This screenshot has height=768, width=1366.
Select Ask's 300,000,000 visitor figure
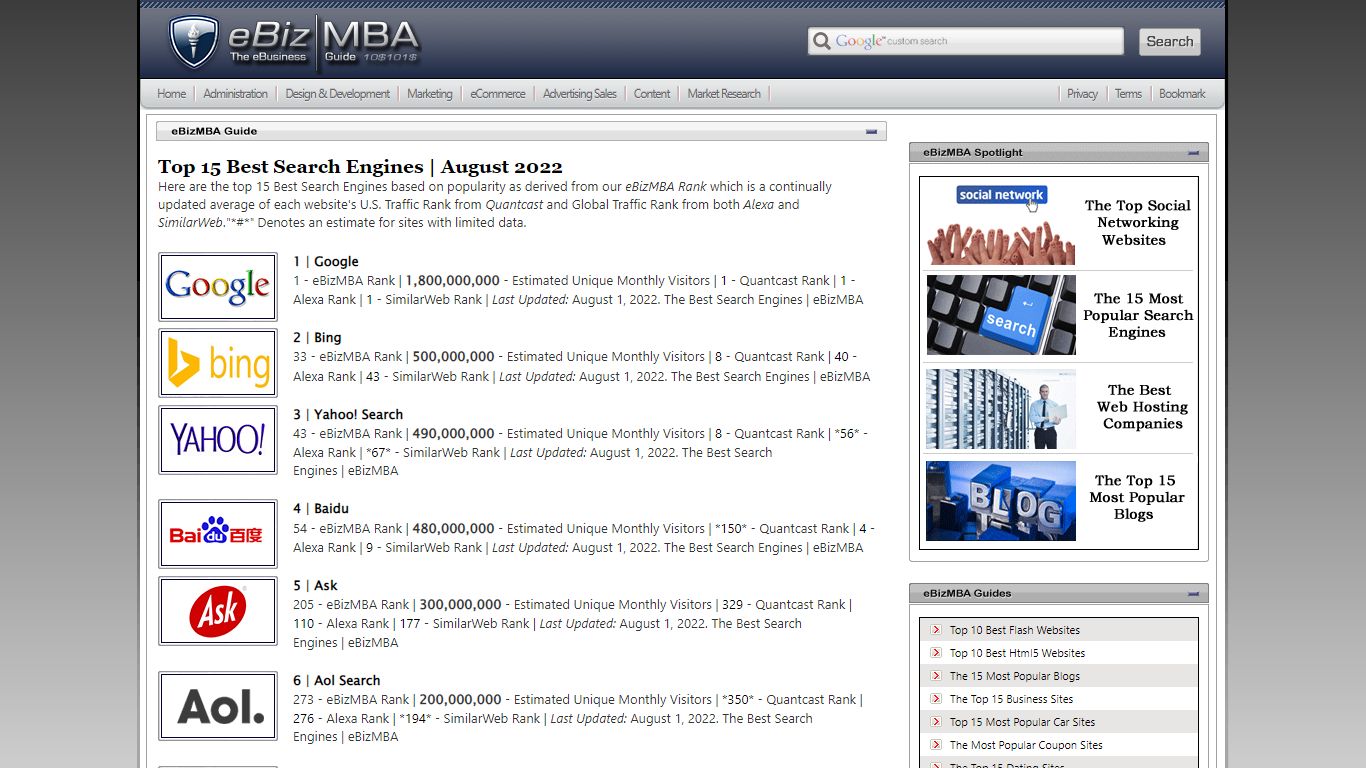click(460, 605)
